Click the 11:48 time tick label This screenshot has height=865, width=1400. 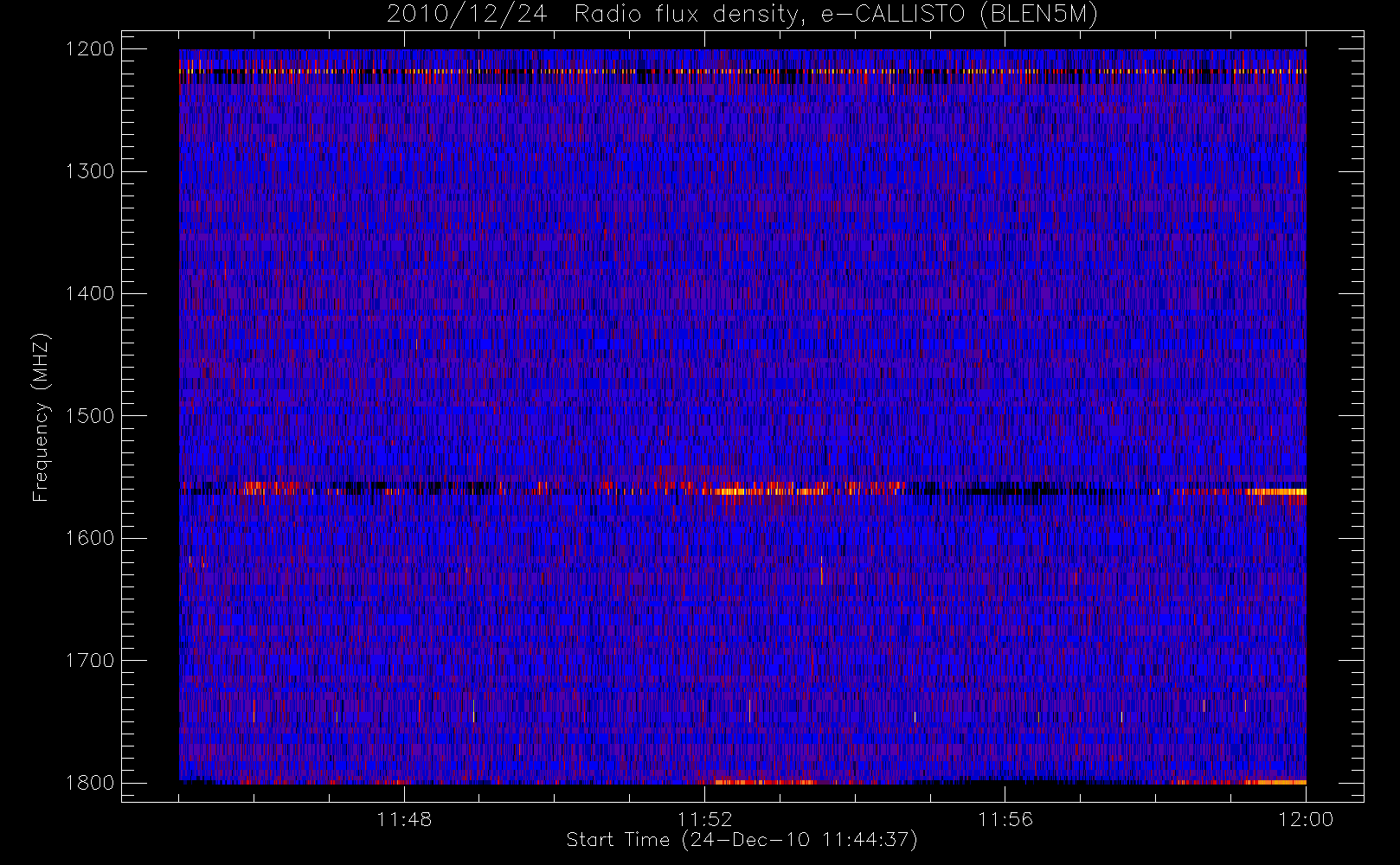pos(404,819)
